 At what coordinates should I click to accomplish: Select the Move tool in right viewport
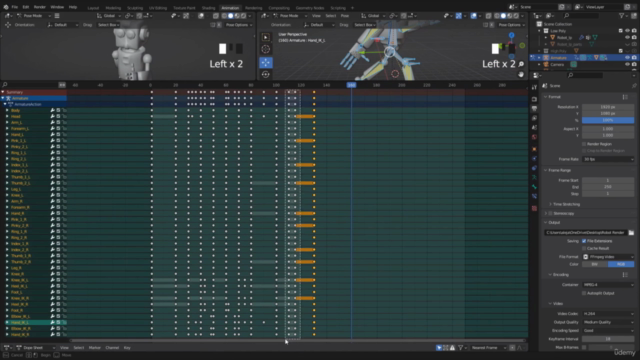click(x=265, y=62)
